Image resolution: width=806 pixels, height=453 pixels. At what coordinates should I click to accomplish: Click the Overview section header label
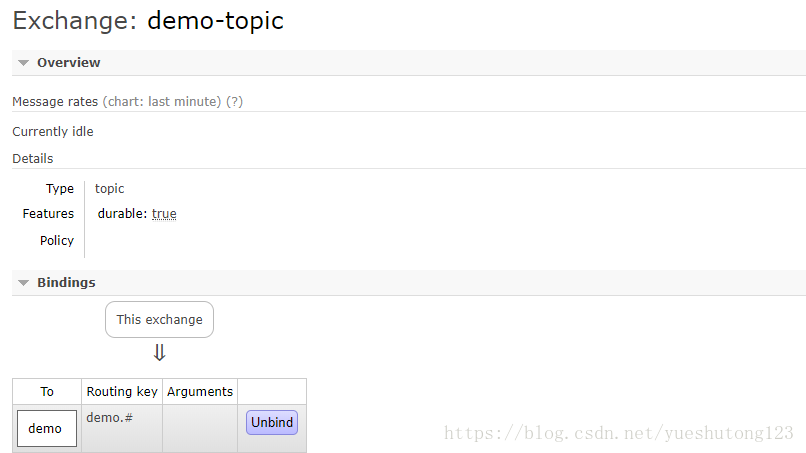click(68, 63)
